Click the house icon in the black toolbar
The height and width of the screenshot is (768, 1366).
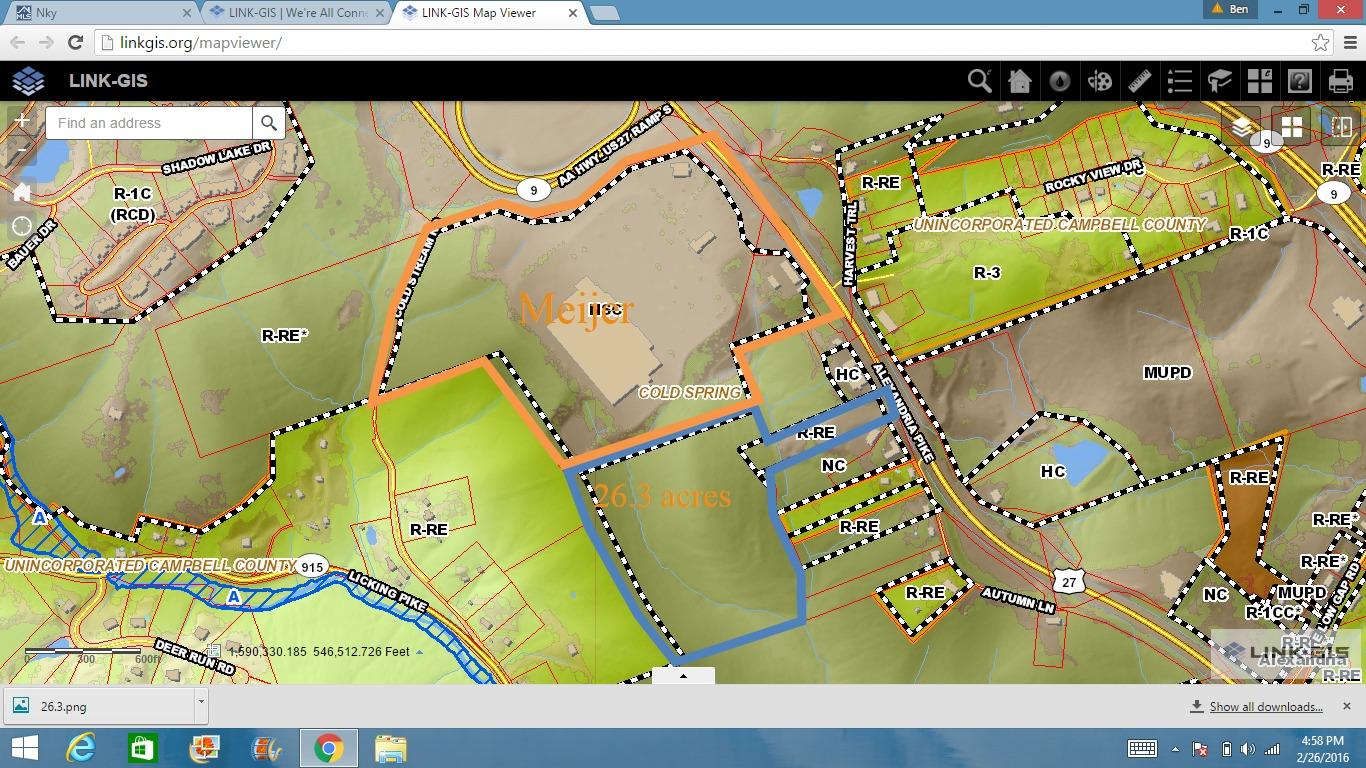click(x=1020, y=81)
